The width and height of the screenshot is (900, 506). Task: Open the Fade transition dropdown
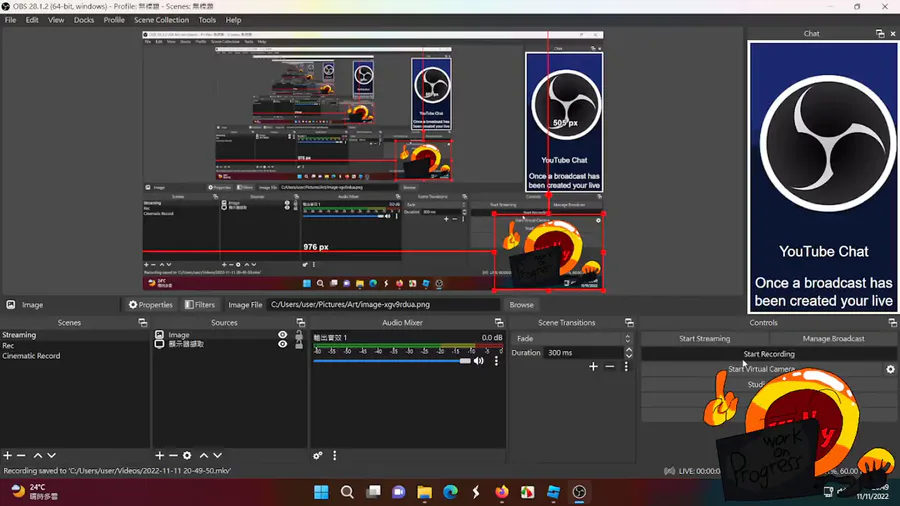(572, 338)
